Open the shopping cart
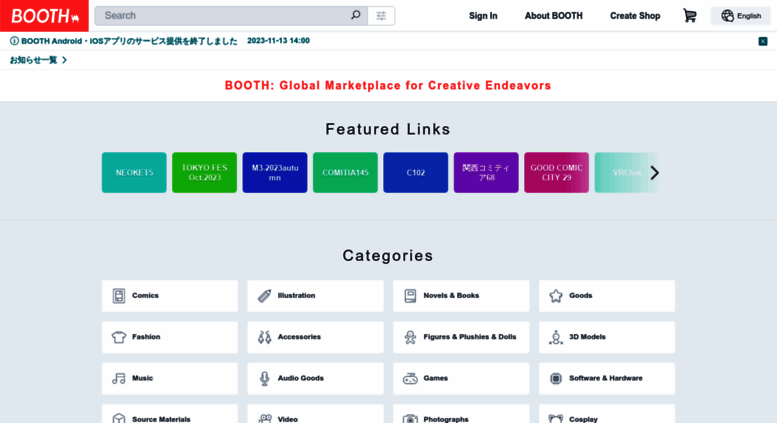 tap(690, 16)
